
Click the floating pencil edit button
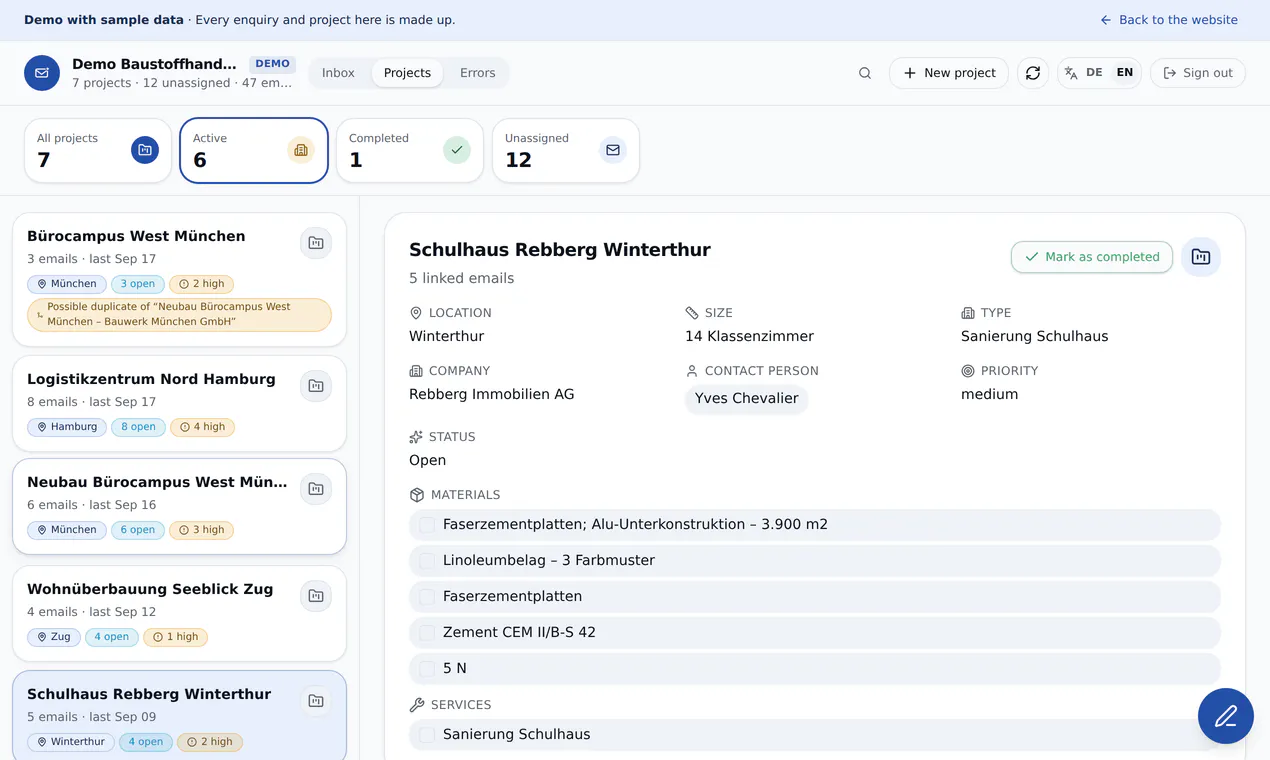(x=1226, y=716)
